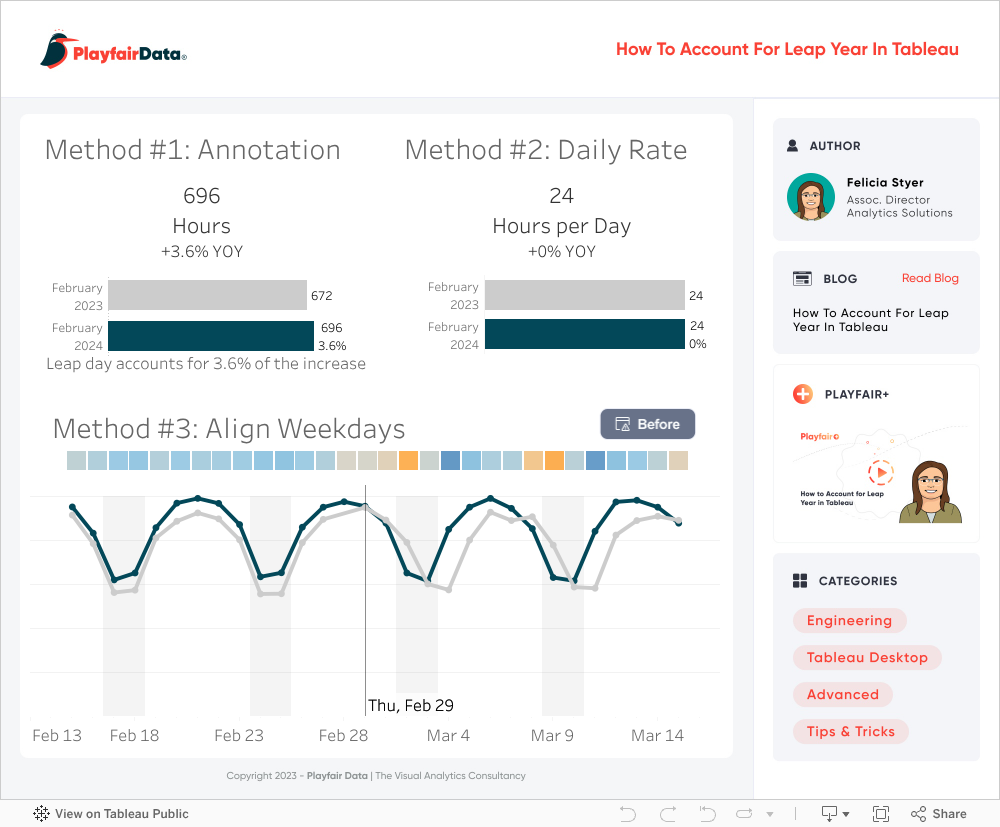The image size is (1000, 827).
Task: Click the first teal line data point
Action: coord(73,507)
